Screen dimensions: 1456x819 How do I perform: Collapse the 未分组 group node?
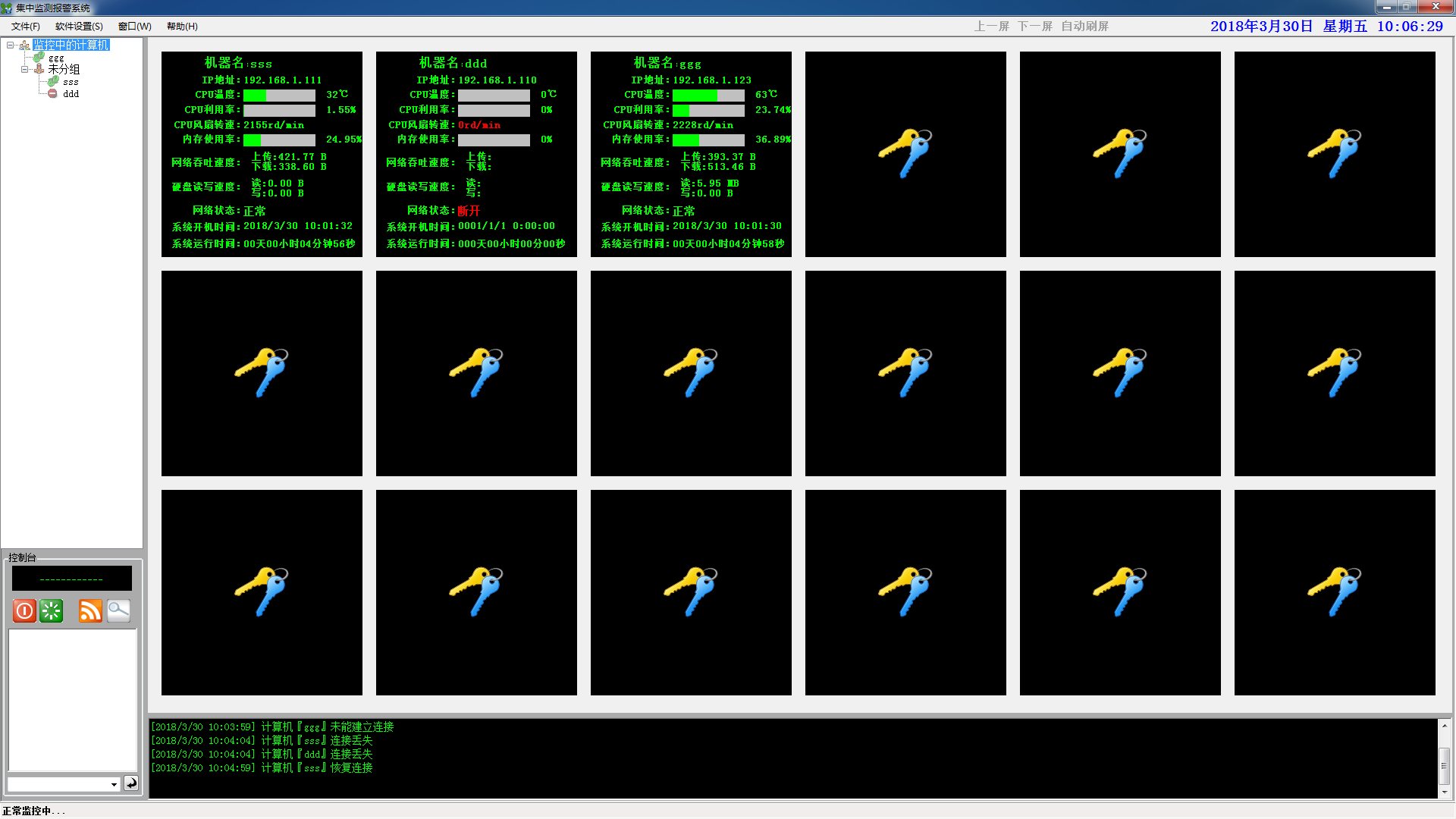pyautogui.click(x=24, y=69)
